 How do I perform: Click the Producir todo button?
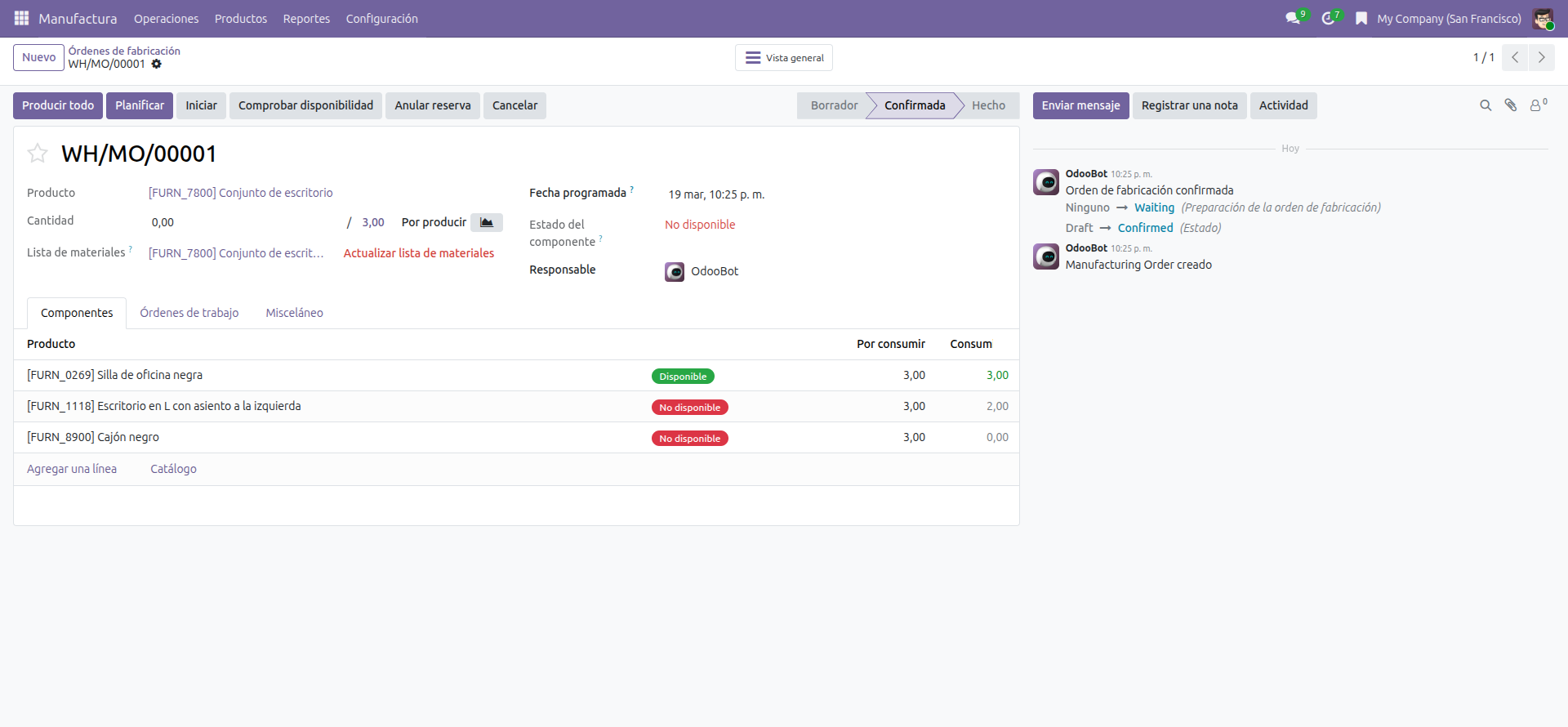[58, 105]
